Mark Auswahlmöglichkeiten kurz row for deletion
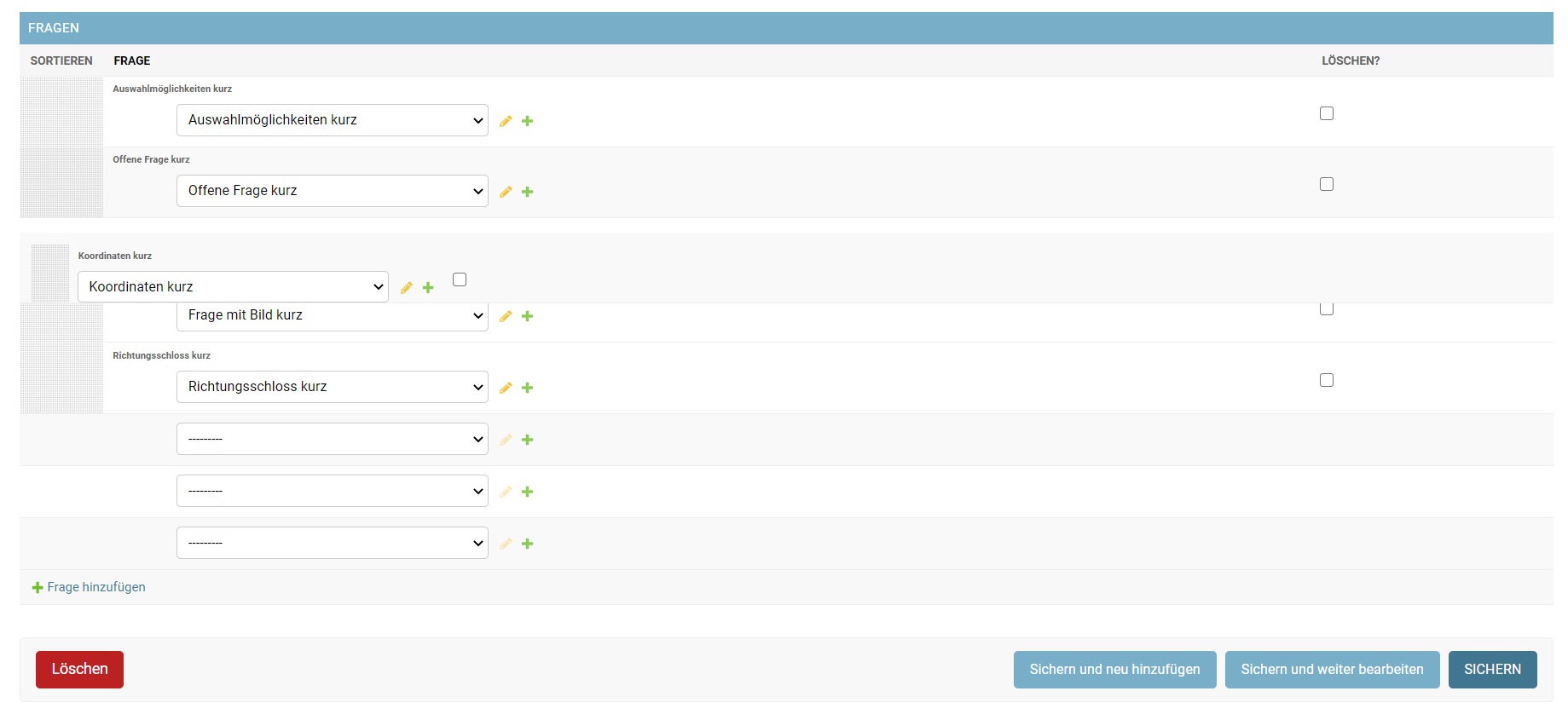This screenshot has height=720, width=1568. point(1326,113)
